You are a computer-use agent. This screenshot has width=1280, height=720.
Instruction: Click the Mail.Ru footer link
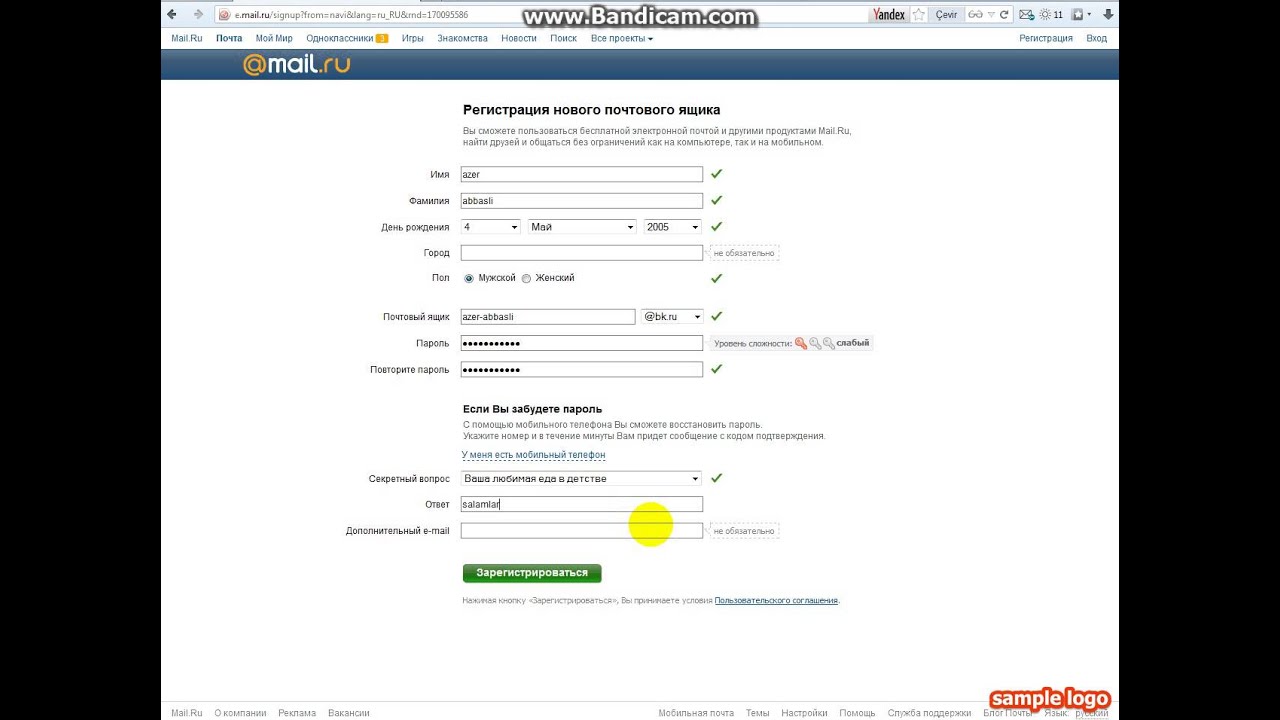click(x=187, y=713)
